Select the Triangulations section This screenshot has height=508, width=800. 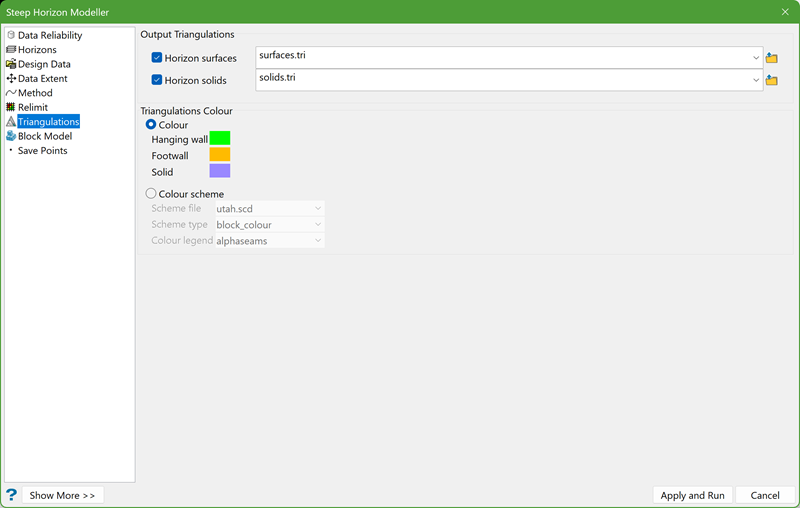click(x=48, y=121)
